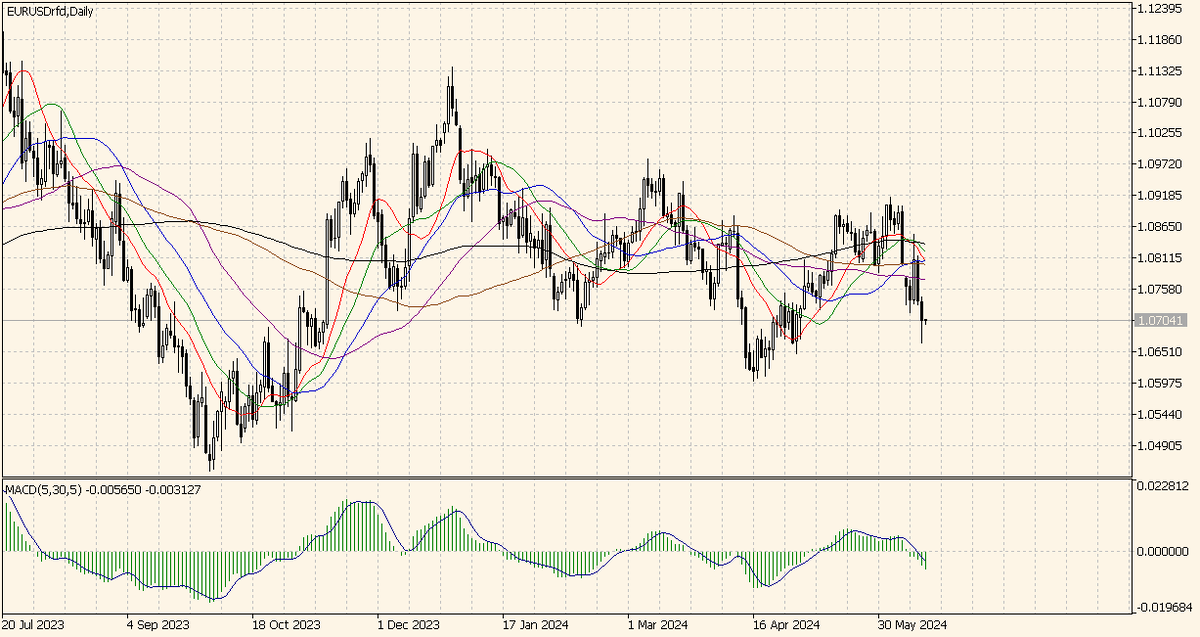Click price label 1.10790

click(x=1161, y=101)
